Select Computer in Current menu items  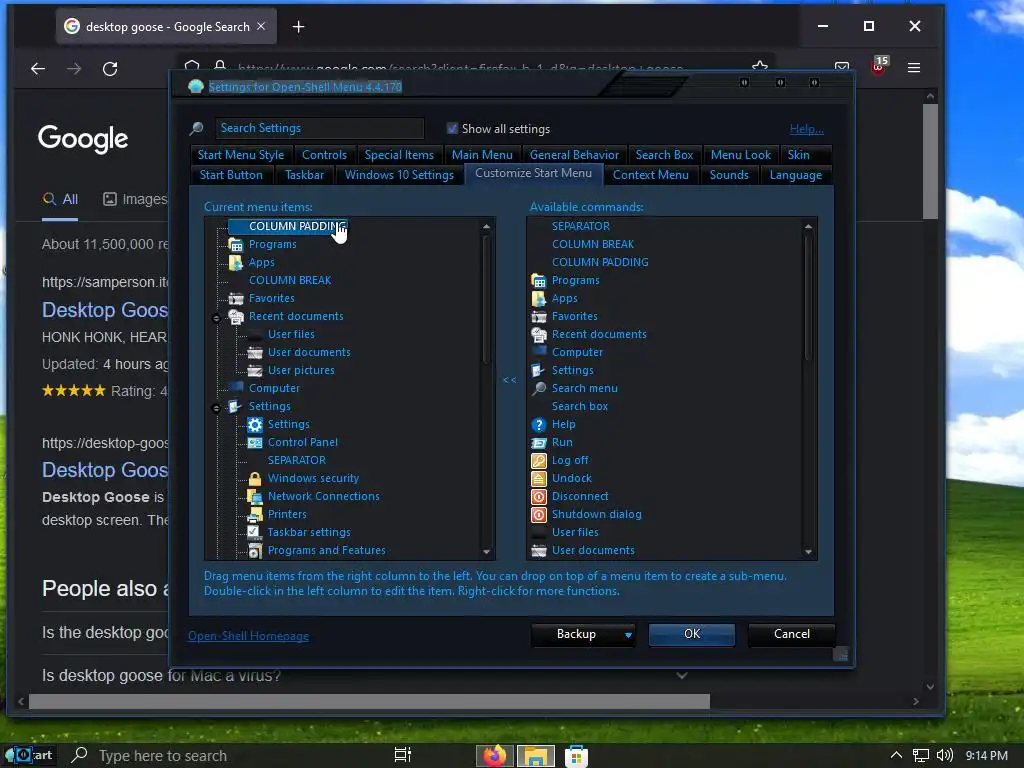point(274,389)
